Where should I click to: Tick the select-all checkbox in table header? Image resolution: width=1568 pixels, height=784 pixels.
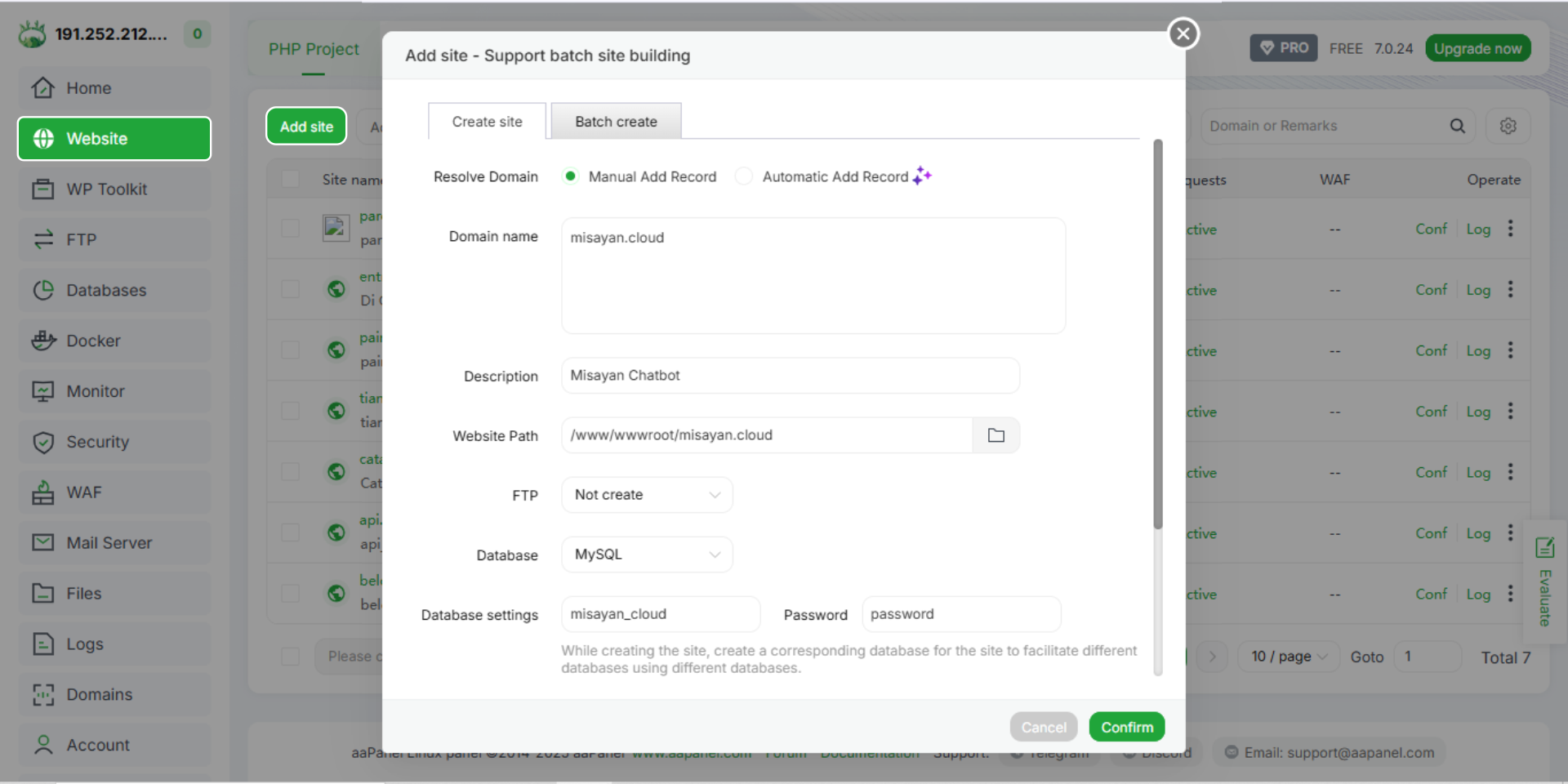(x=290, y=180)
